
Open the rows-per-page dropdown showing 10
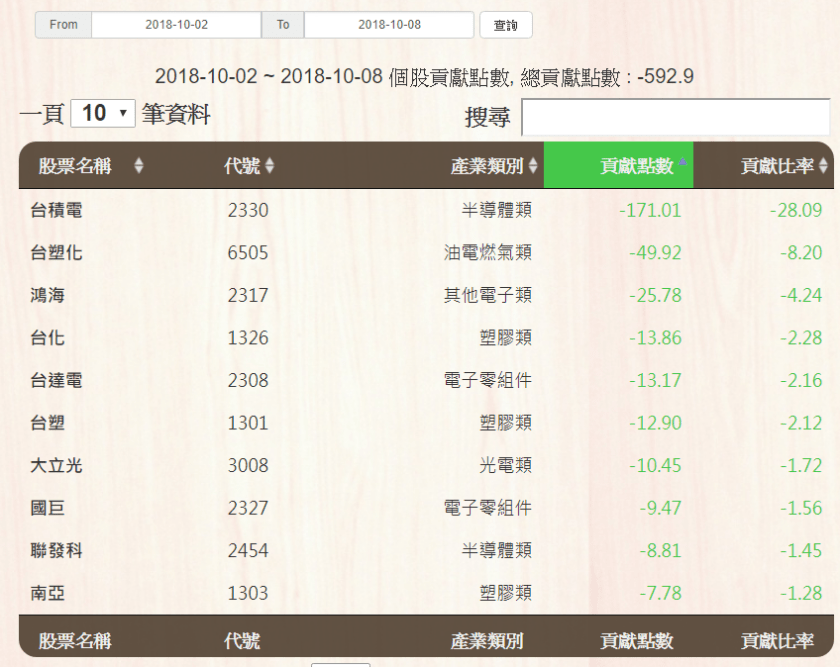tap(103, 114)
